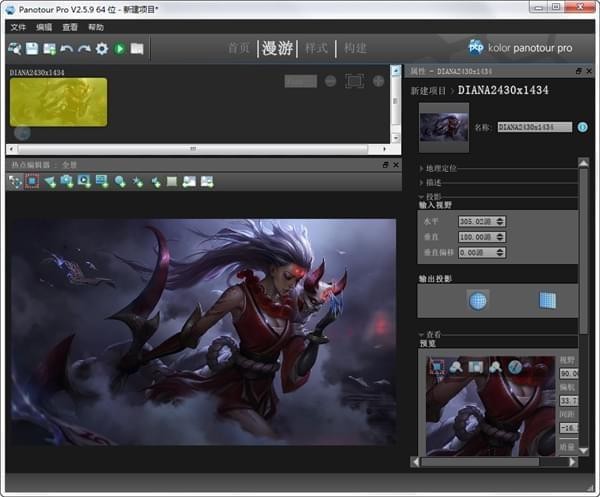Click the zoom-out minus button in tour panel
This screenshot has width=600, height=497.
coord(330,80)
